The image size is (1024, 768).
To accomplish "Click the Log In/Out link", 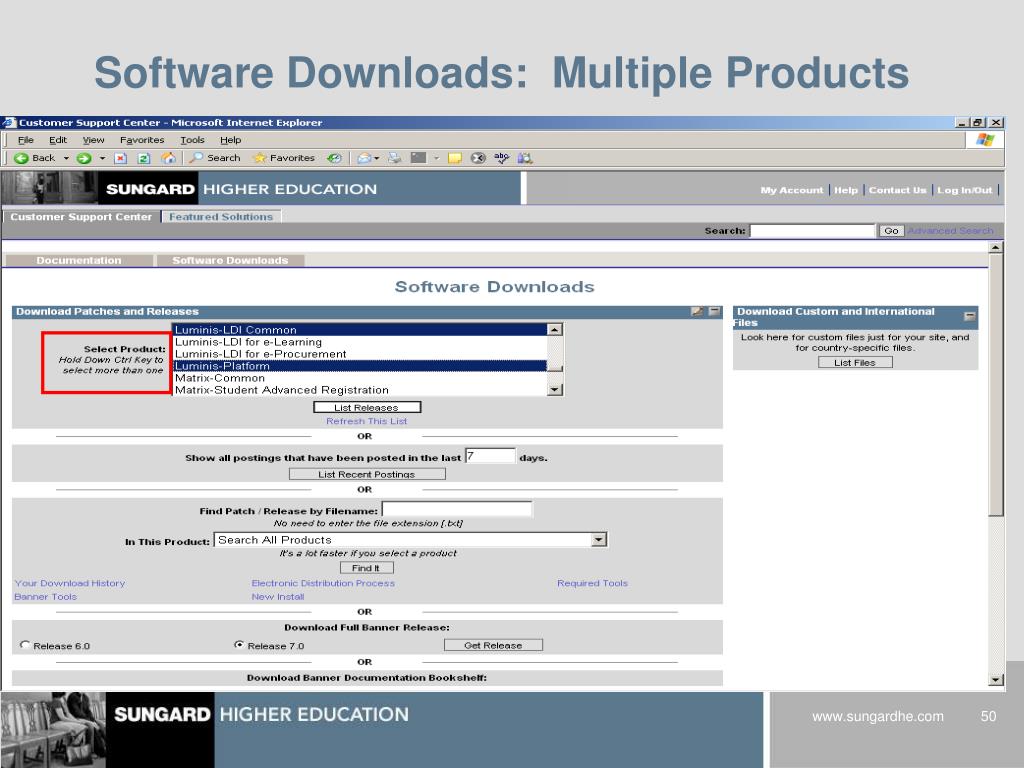I will [x=965, y=190].
